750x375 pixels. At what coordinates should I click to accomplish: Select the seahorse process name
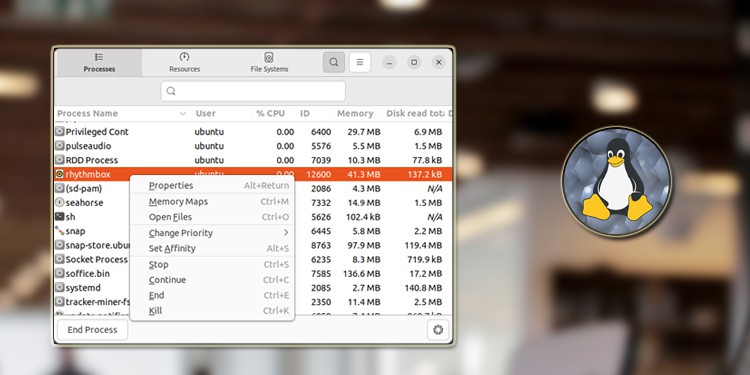click(84, 202)
